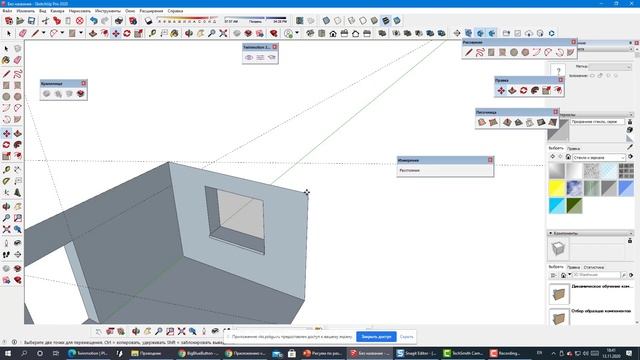Click the first component thumbnail in list
This screenshot has height=360, width=640.
pyautogui.click(x=559, y=293)
